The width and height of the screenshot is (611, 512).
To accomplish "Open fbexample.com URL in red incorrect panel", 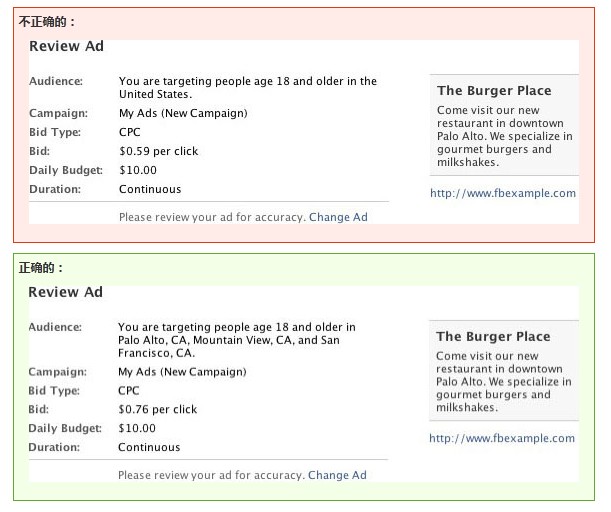I will click(x=503, y=193).
